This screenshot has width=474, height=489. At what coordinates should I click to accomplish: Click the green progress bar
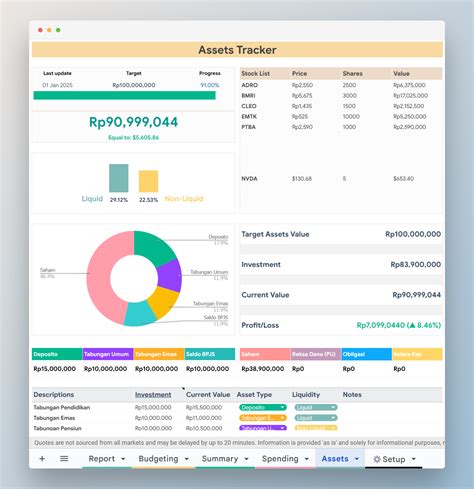click(125, 95)
